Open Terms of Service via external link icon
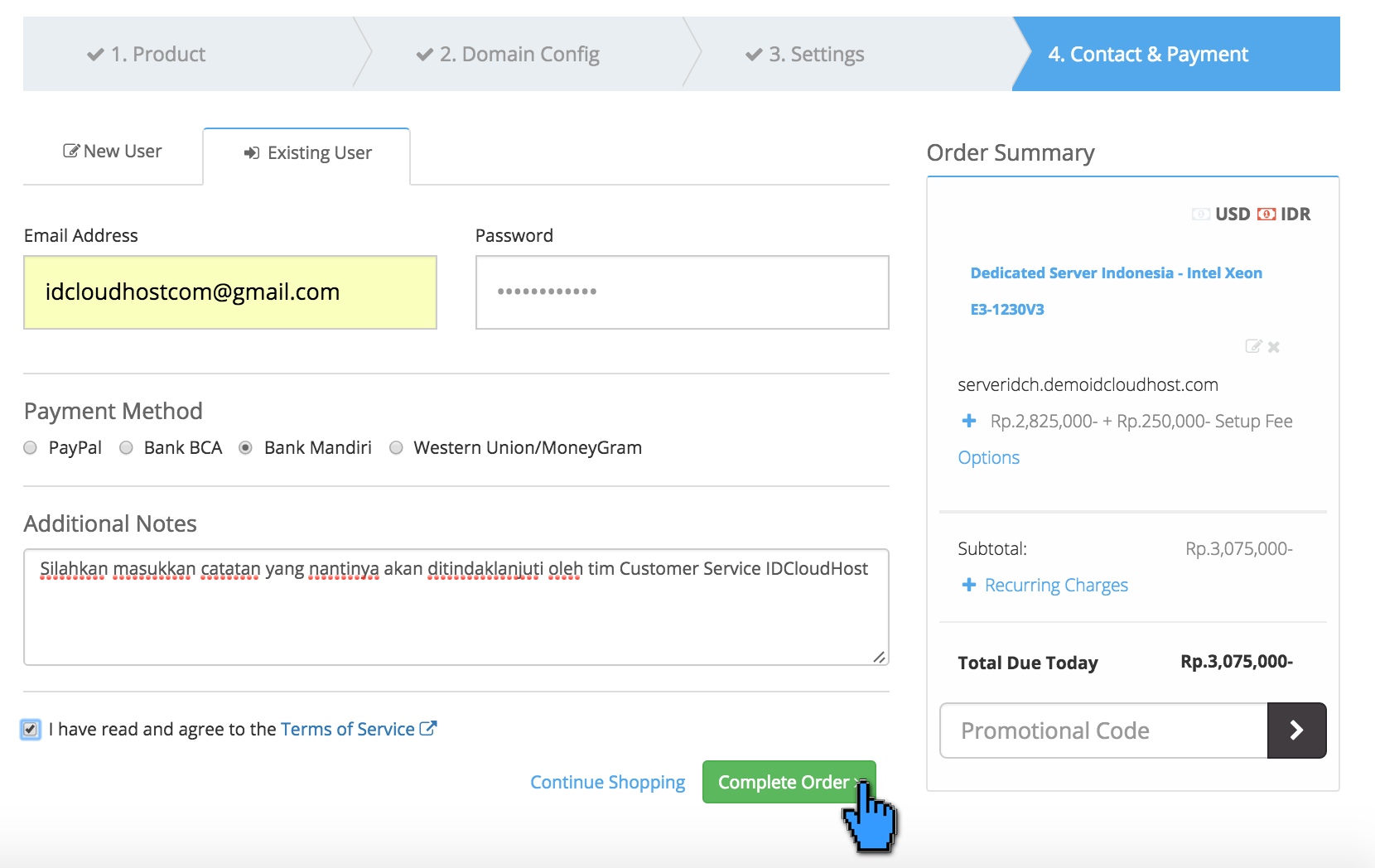The width and height of the screenshot is (1375, 868). 428,728
